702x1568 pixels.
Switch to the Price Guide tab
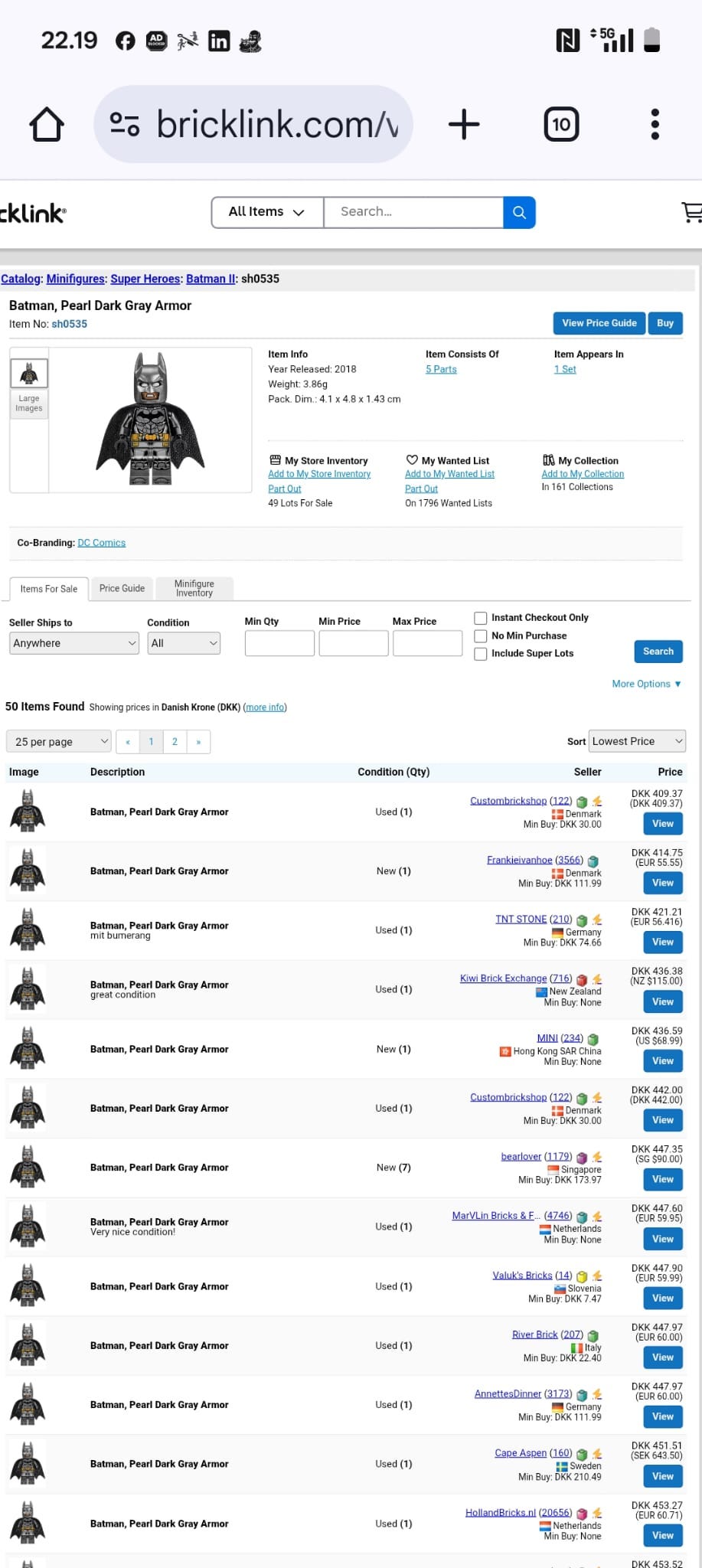pos(122,588)
